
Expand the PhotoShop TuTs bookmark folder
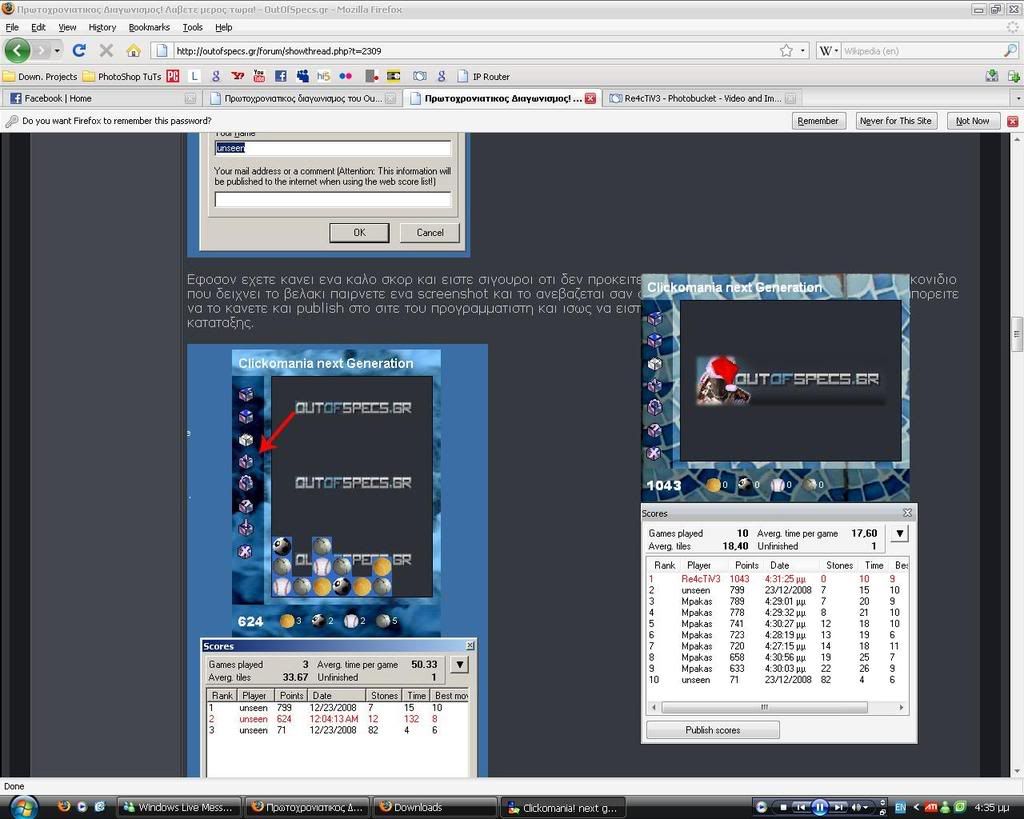(122, 76)
